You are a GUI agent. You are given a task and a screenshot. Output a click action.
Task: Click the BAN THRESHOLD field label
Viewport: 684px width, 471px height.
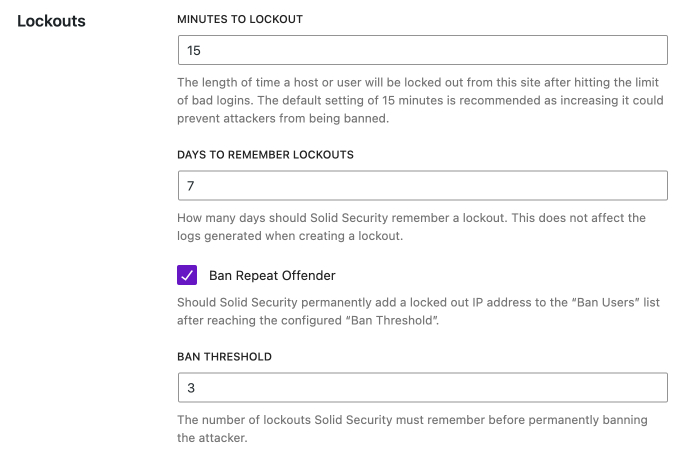(224, 357)
